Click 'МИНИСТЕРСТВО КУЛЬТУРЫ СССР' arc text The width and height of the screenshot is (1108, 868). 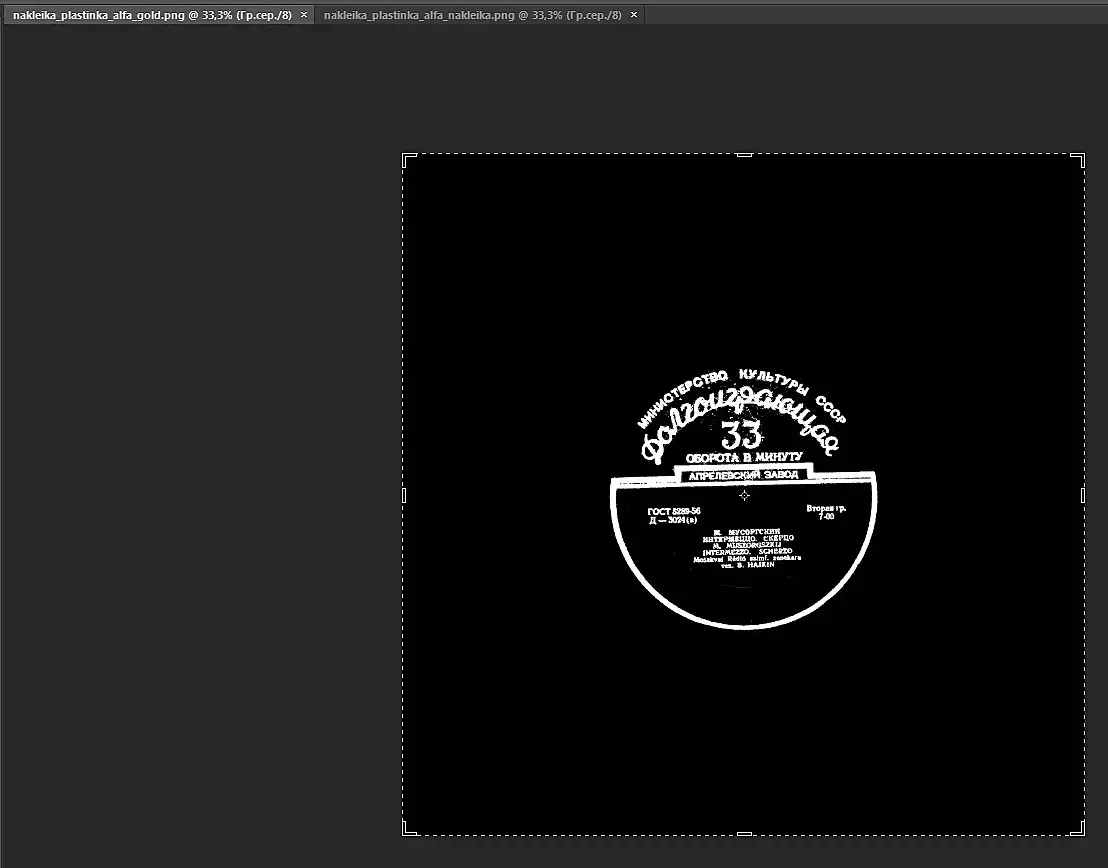coord(741,397)
